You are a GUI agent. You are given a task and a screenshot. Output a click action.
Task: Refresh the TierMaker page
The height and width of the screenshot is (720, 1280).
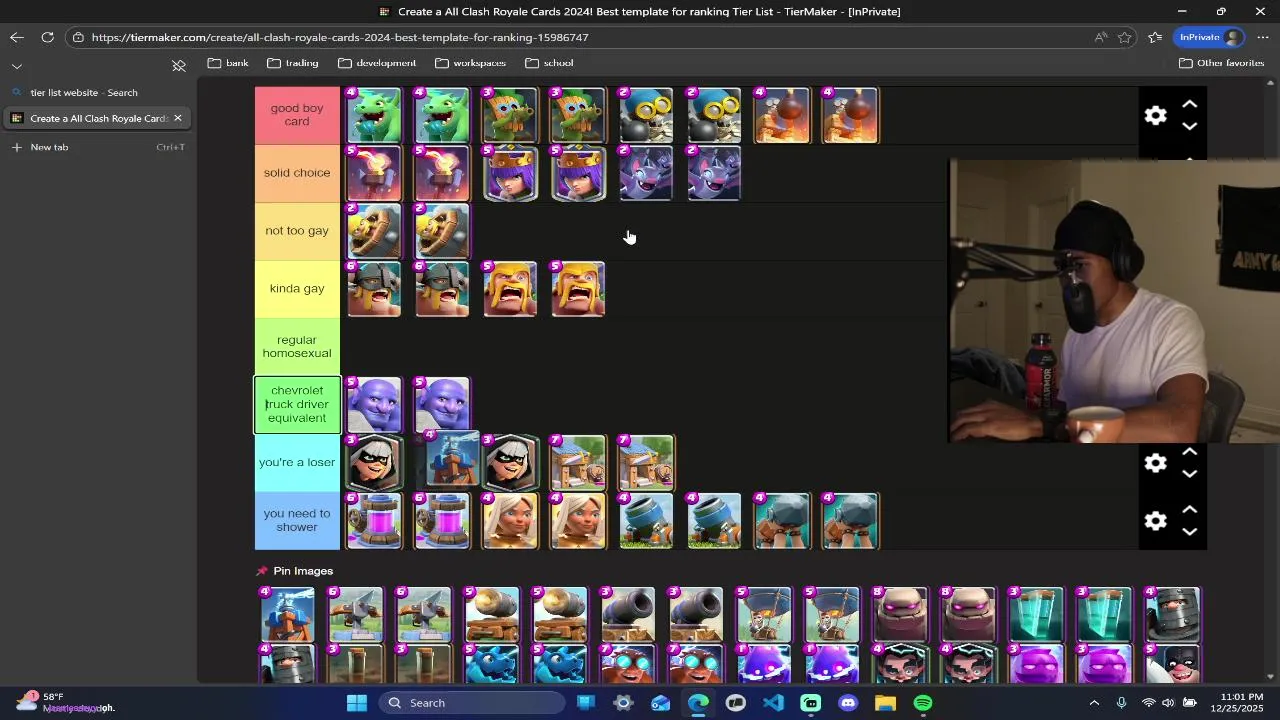click(x=47, y=37)
